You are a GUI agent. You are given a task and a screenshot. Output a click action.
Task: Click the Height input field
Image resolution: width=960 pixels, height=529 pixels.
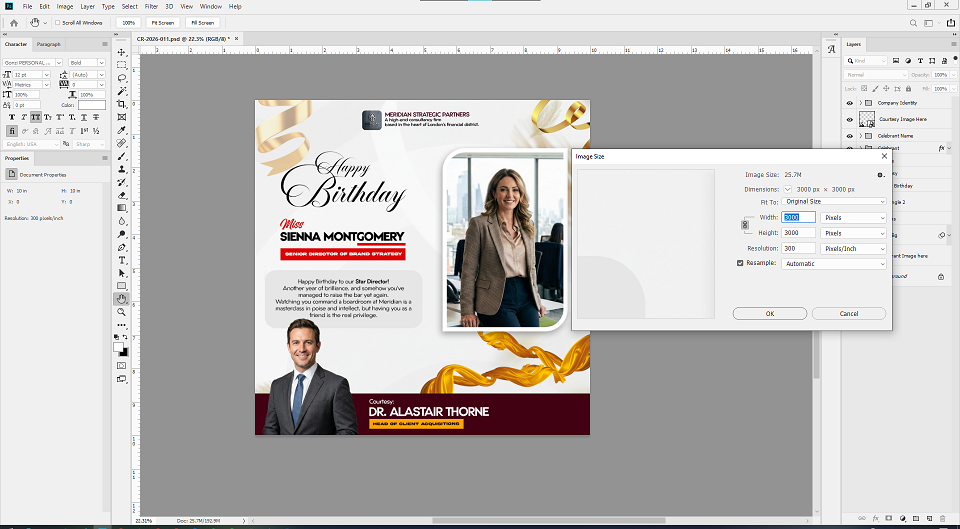(798, 233)
